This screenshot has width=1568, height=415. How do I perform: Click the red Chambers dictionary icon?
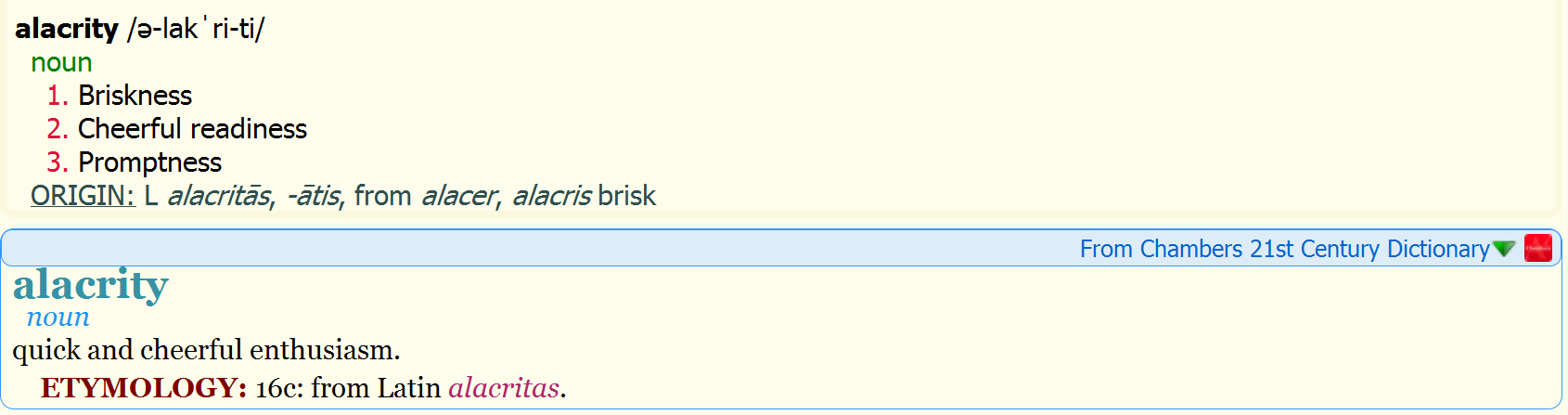[x=1537, y=248]
